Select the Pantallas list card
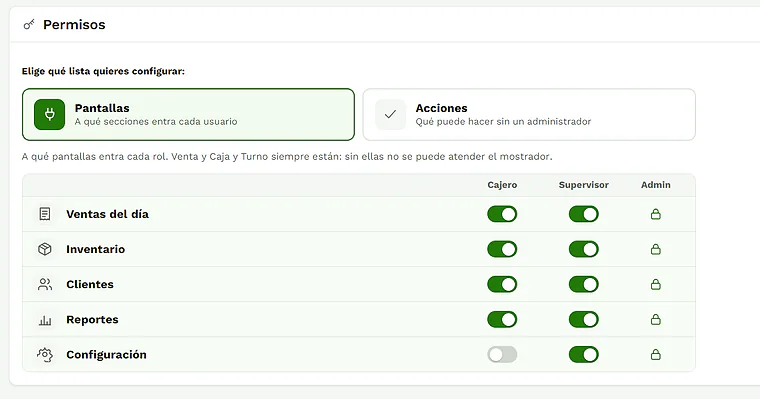The height and width of the screenshot is (399, 760). pyautogui.click(x=188, y=114)
